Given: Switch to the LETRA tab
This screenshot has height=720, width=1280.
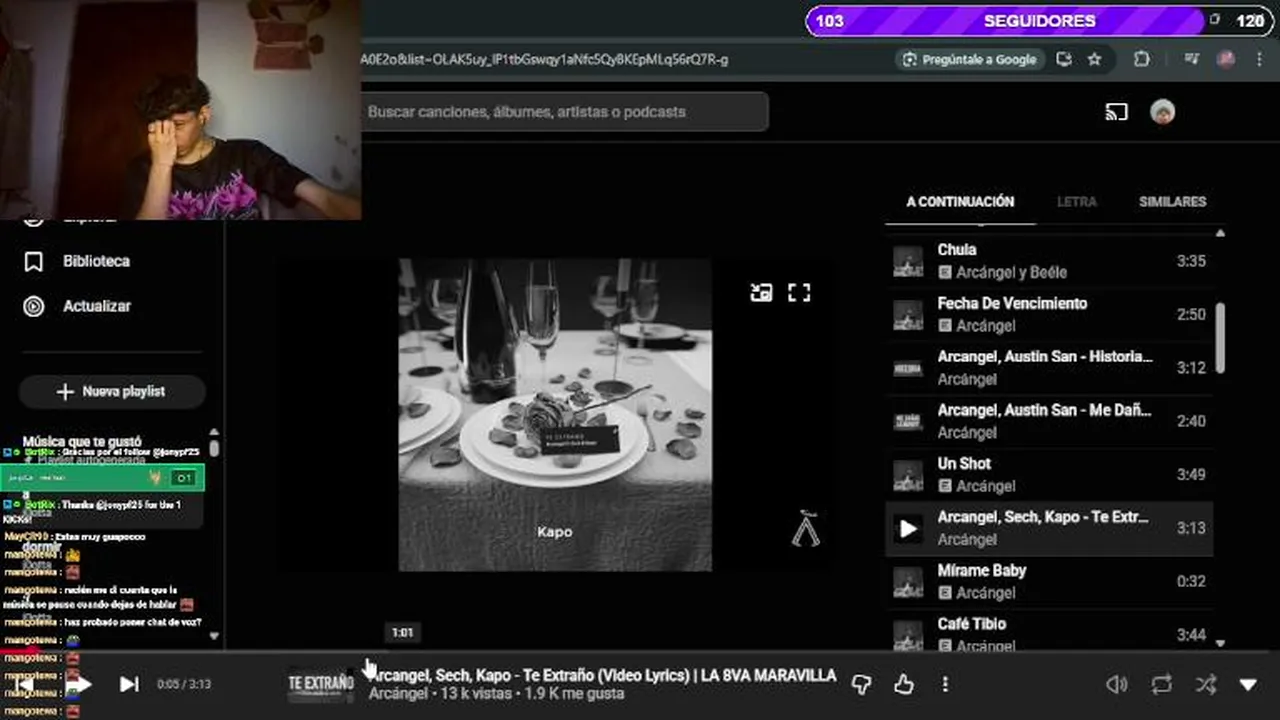Looking at the screenshot, I should pos(1077,201).
